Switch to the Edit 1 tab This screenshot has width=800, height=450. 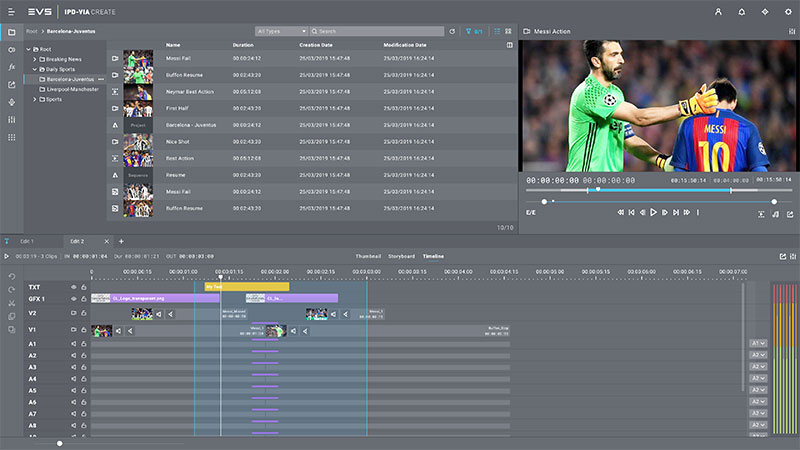pos(27,241)
